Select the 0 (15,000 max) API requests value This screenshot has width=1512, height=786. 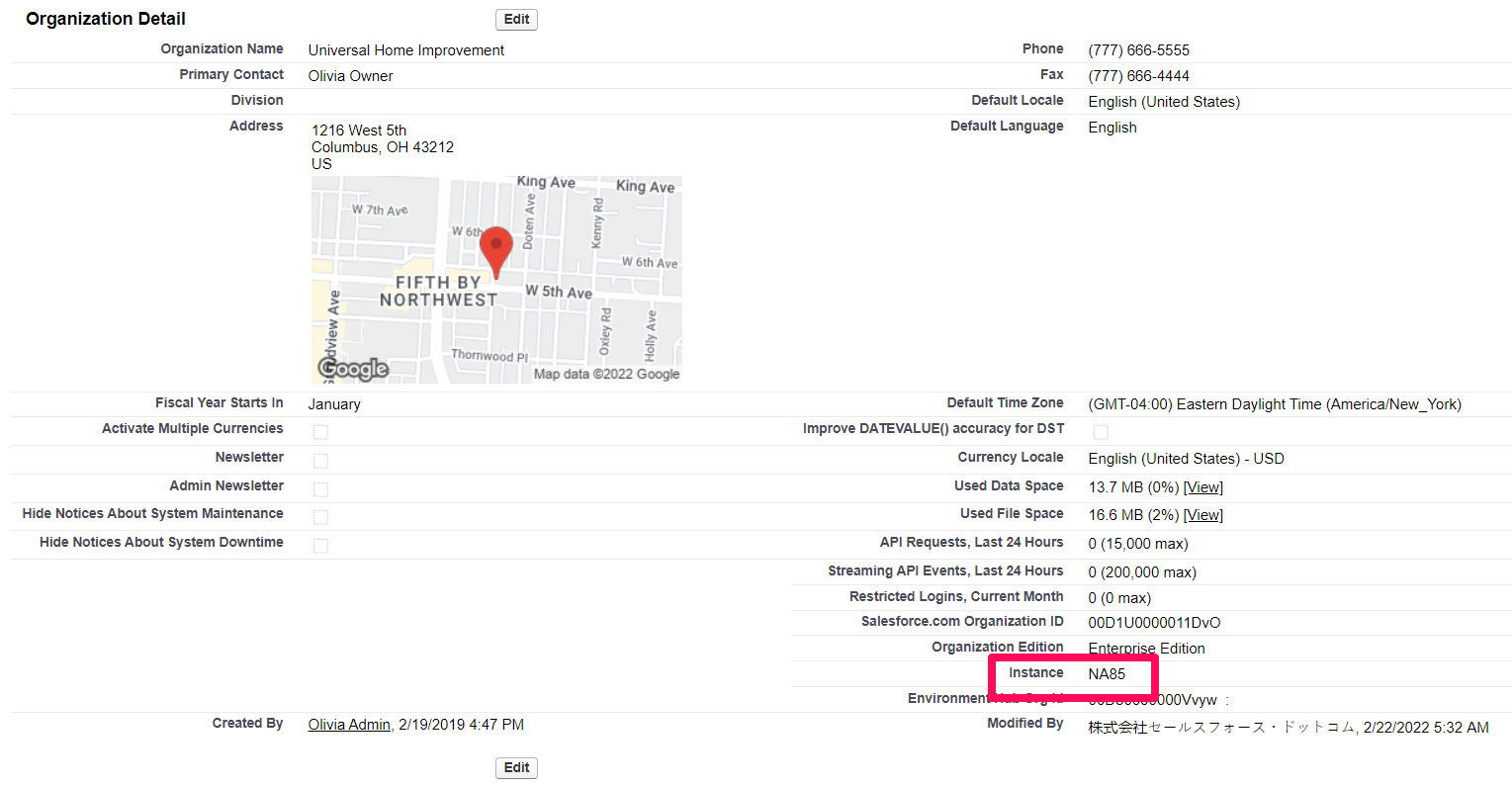point(1138,544)
